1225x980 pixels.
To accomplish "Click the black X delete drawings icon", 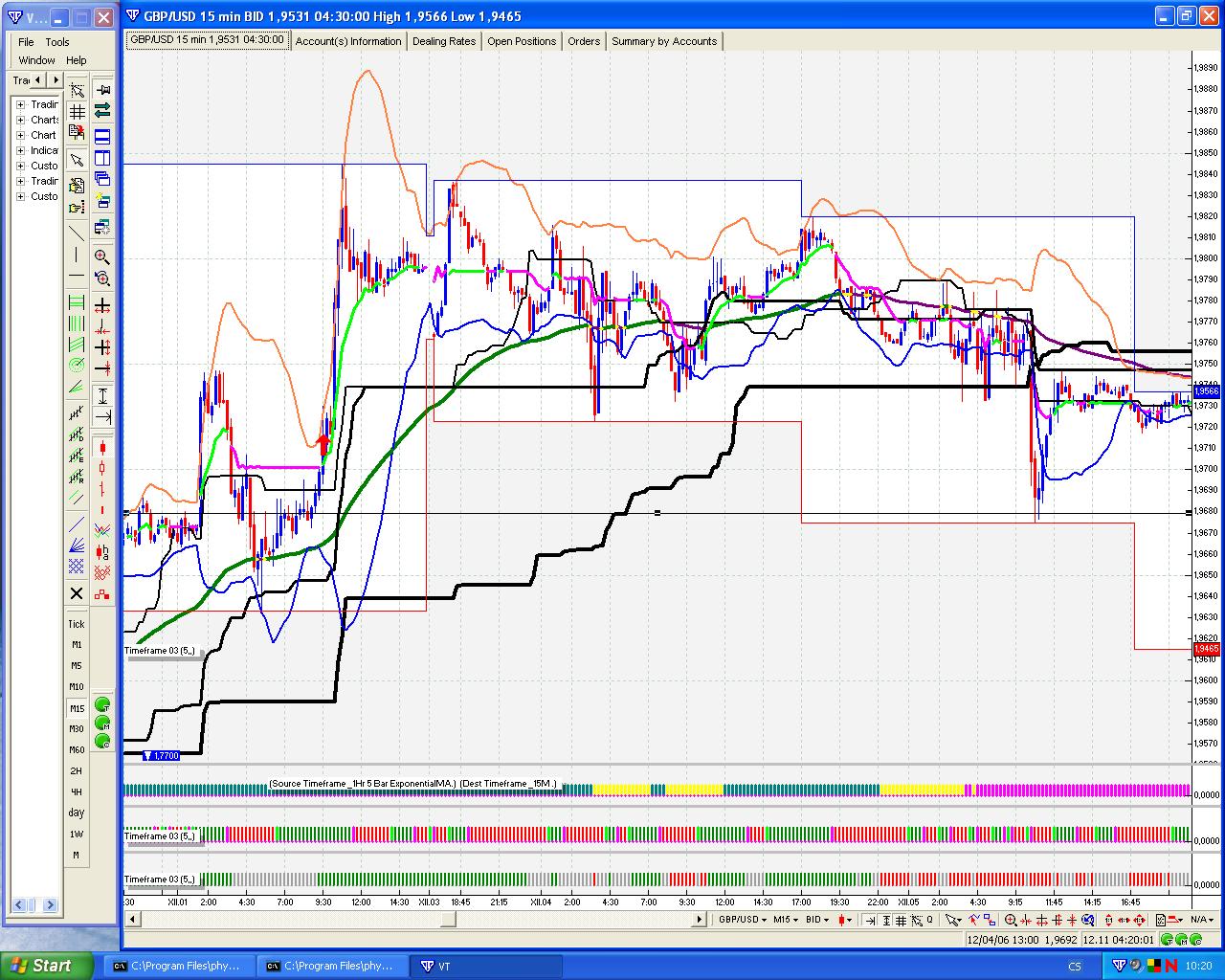I will coord(77,594).
